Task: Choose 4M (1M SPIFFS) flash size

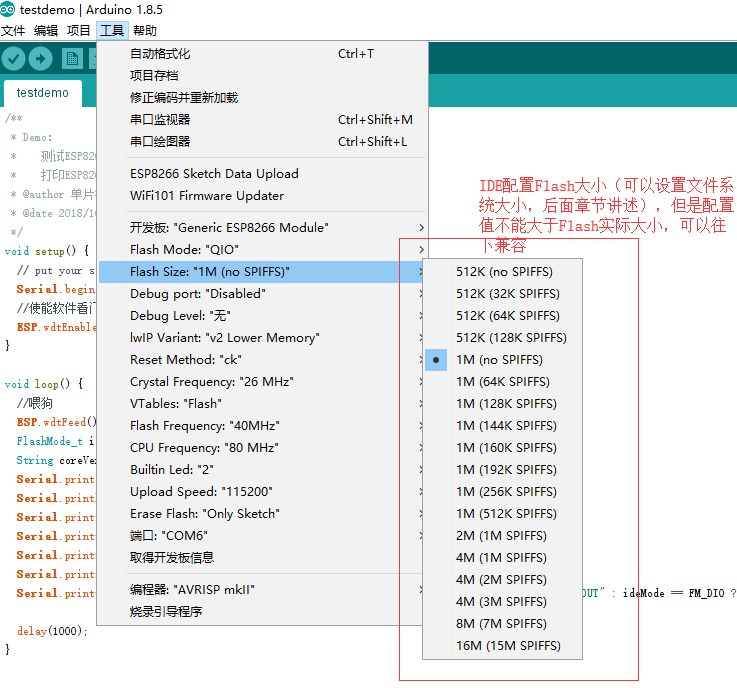Action: pyautogui.click(x=503, y=558)
